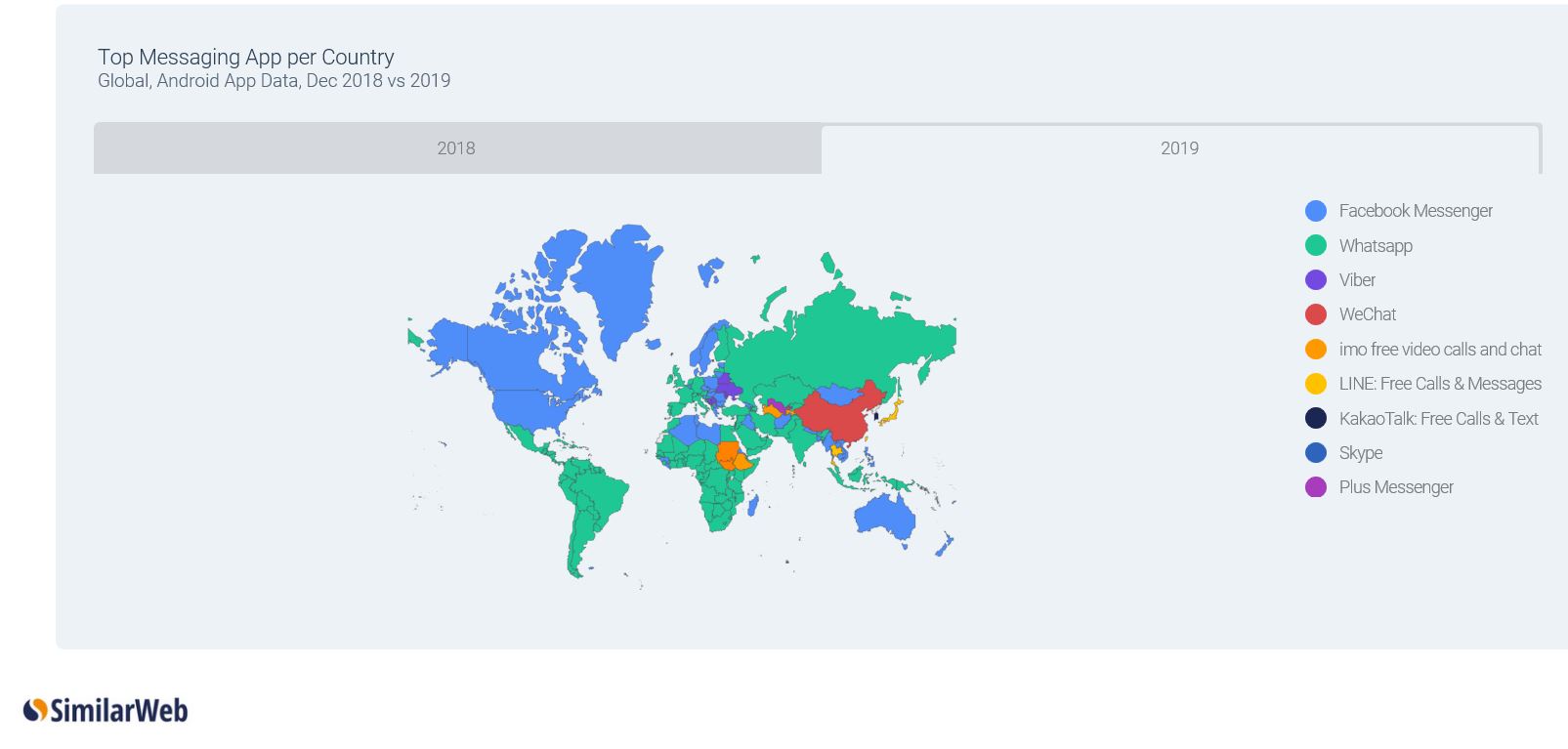Screen dimensions: 1568x749
Task: Click the SimilarWeb logo
Action: pos(106,710)
